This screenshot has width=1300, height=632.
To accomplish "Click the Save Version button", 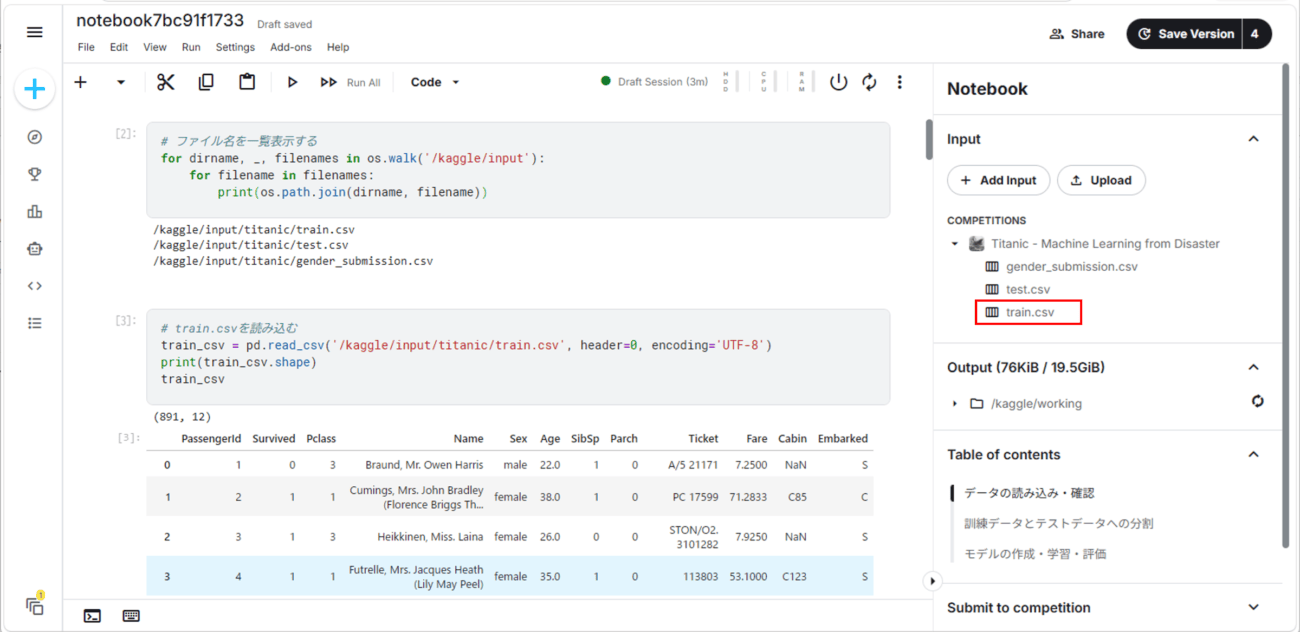I will pos(1185,34).
